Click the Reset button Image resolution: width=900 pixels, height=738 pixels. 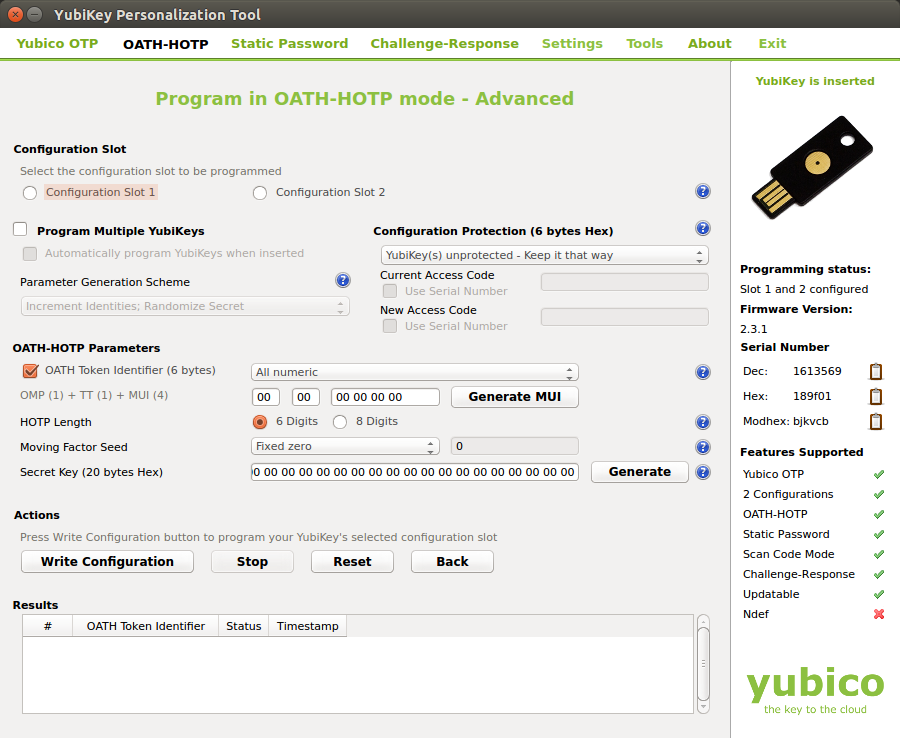352,562
